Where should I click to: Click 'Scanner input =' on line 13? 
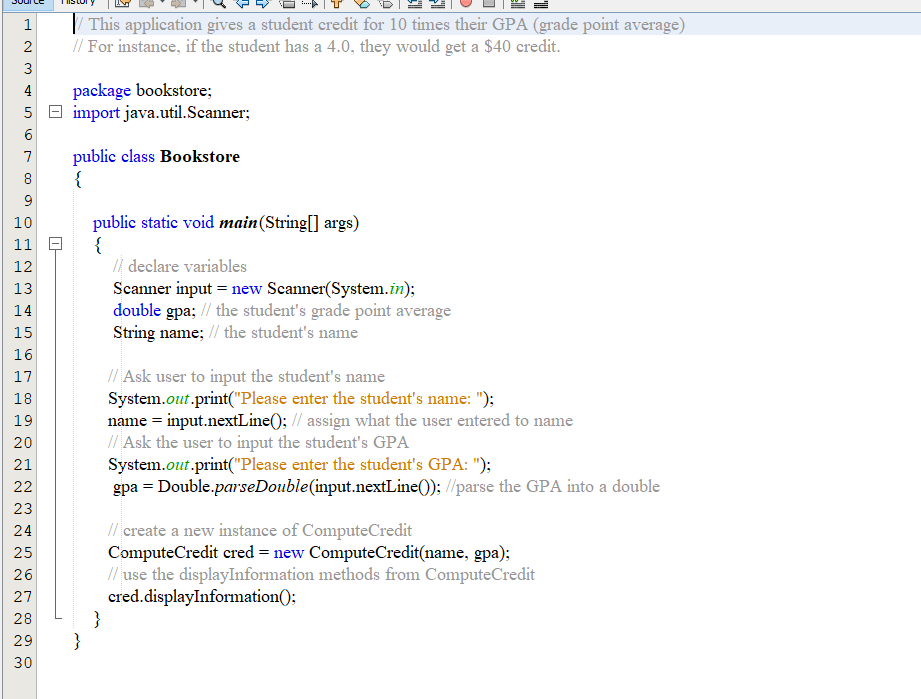click(x=170, y=289)
